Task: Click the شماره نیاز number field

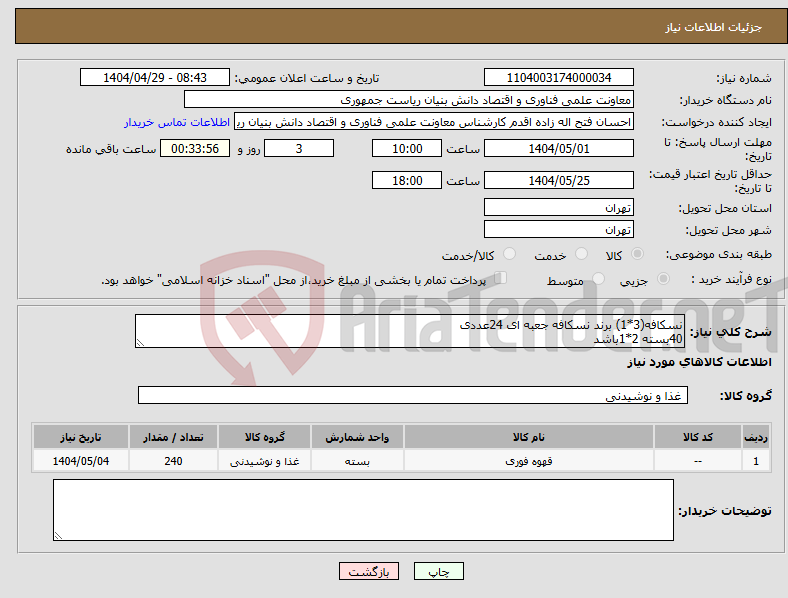Action: [x=559, y=77]
